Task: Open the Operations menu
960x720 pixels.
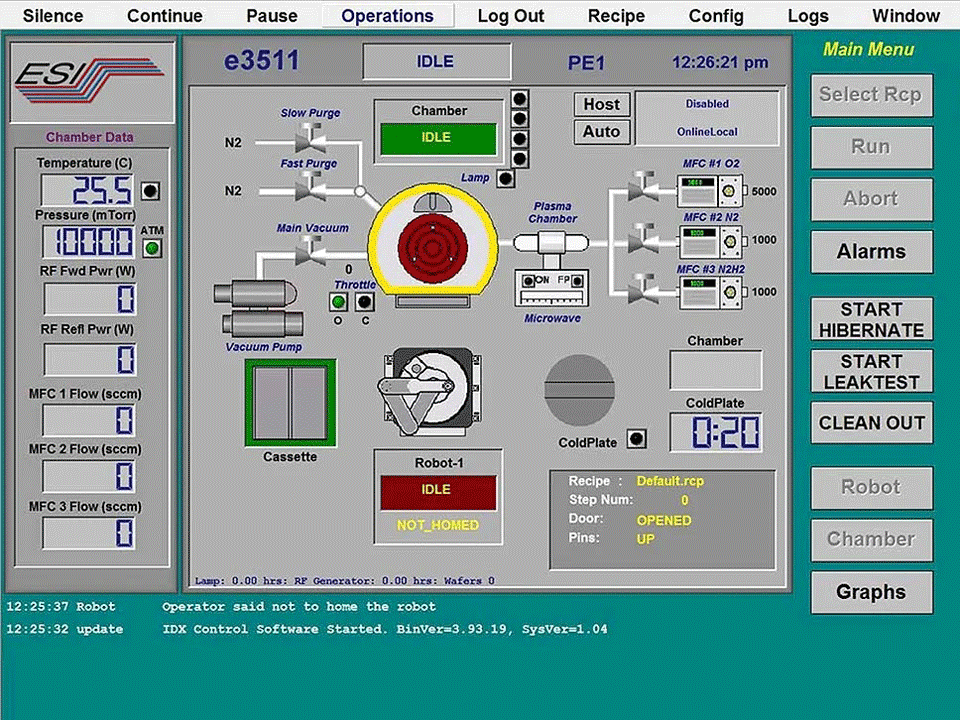Action: (387, 16)
